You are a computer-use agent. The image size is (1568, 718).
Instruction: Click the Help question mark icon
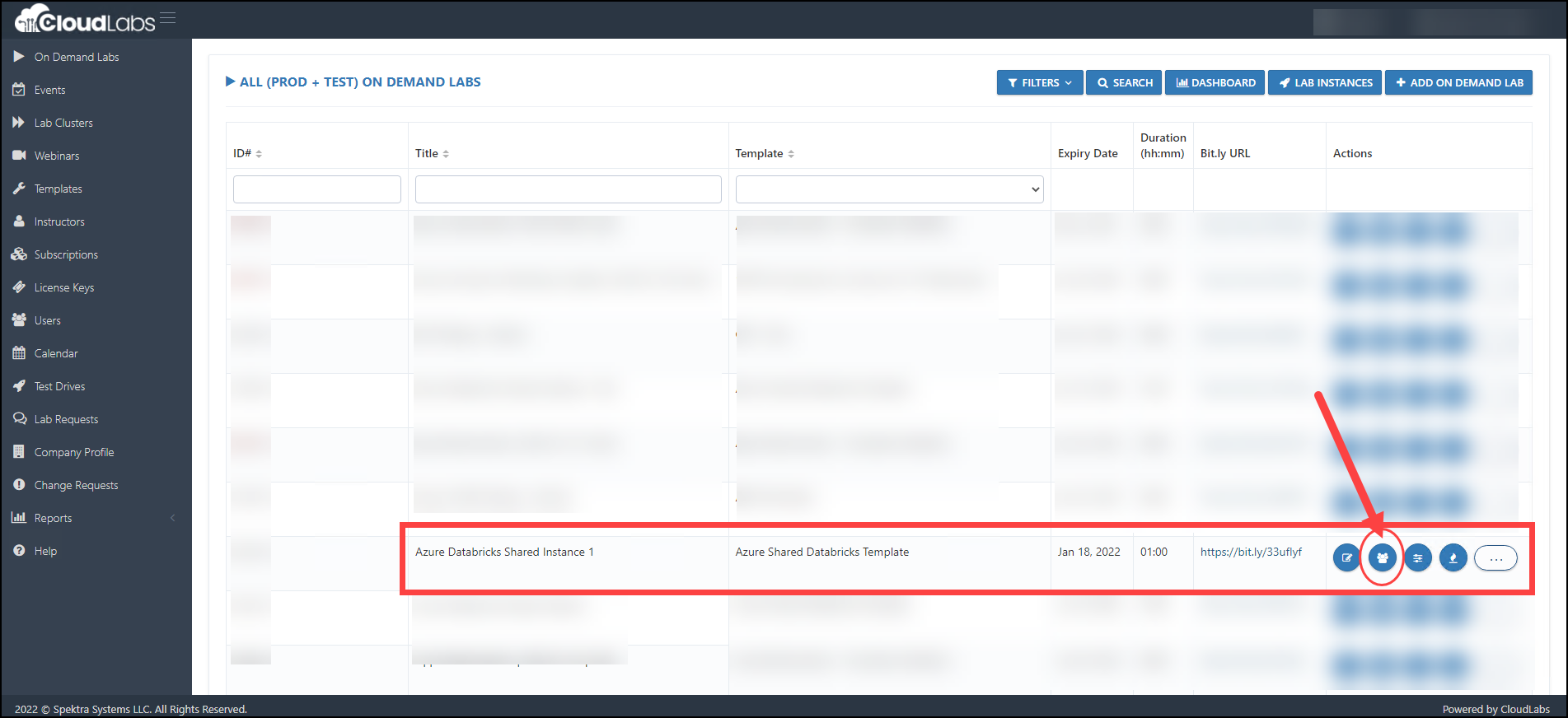(19, 551)
